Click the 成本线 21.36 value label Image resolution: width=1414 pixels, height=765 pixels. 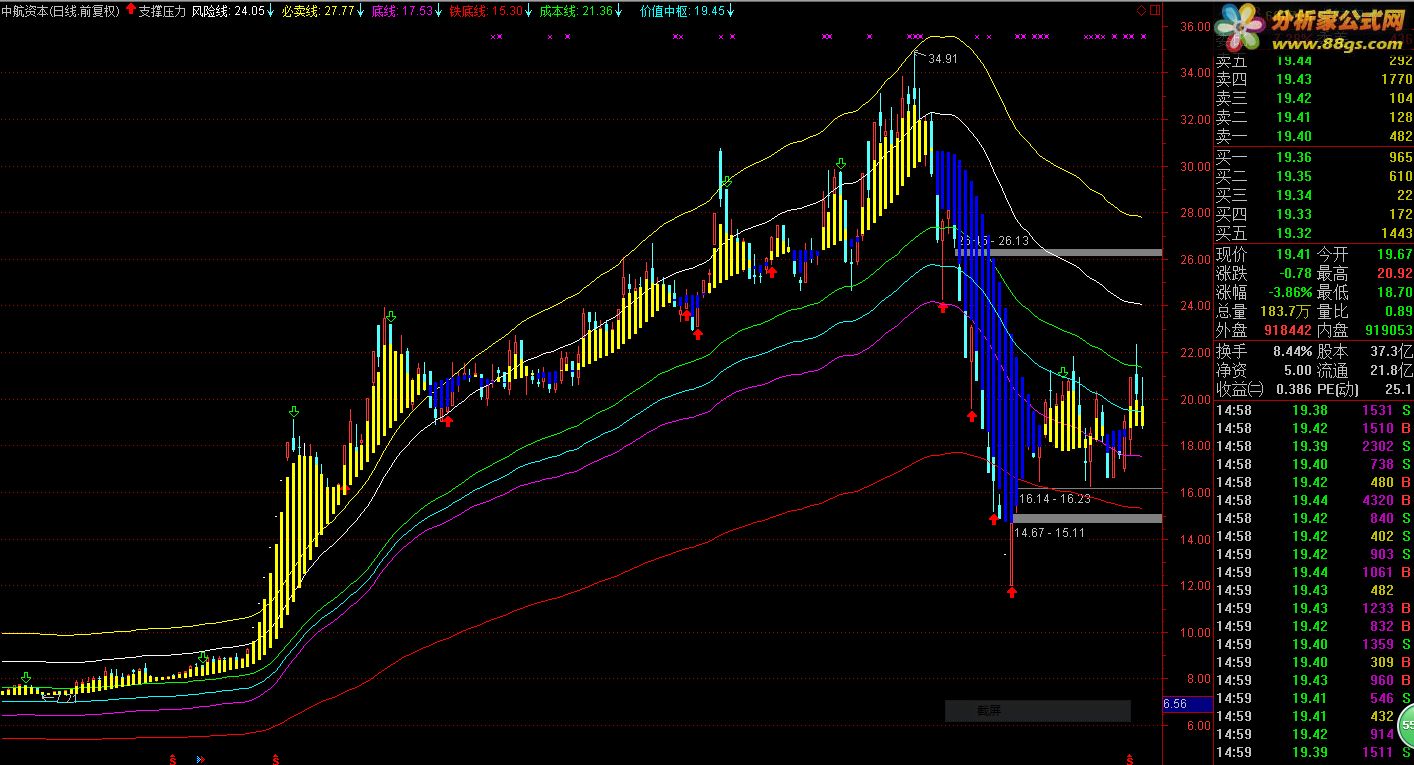click(577, 11)
